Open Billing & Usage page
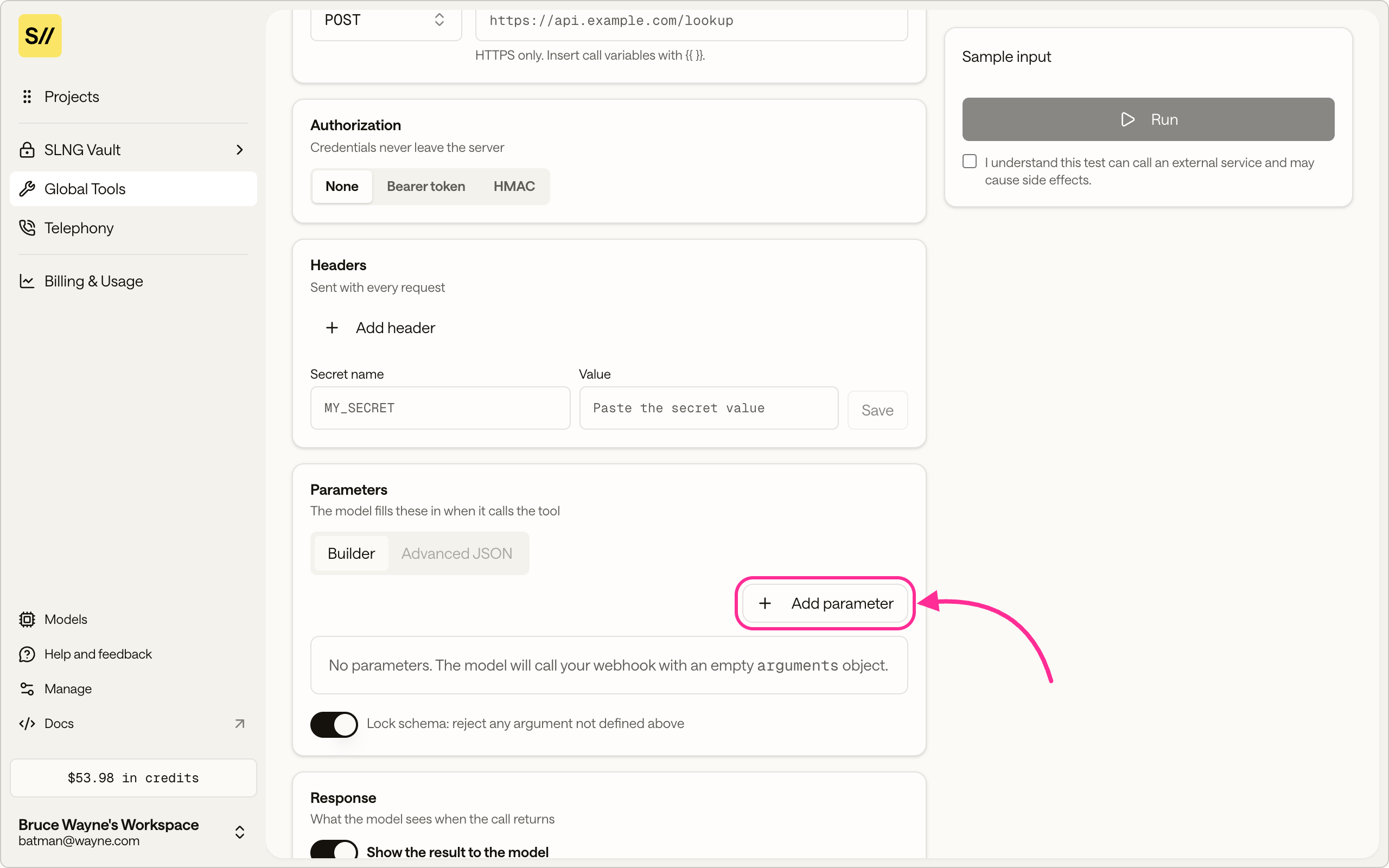The height and width of the screenshot is (868, 1389). coord(133,280)
